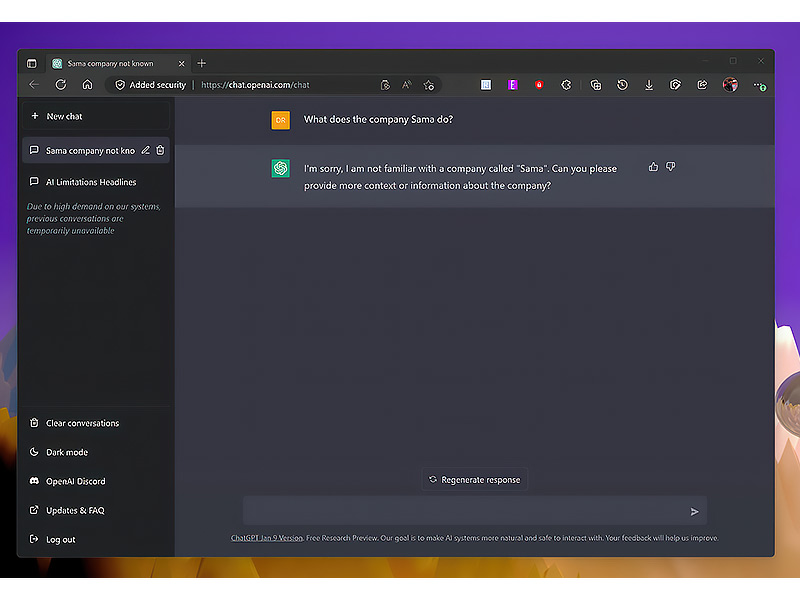
Task: Delete the Sama company conversation
Action: pos(160,150)
